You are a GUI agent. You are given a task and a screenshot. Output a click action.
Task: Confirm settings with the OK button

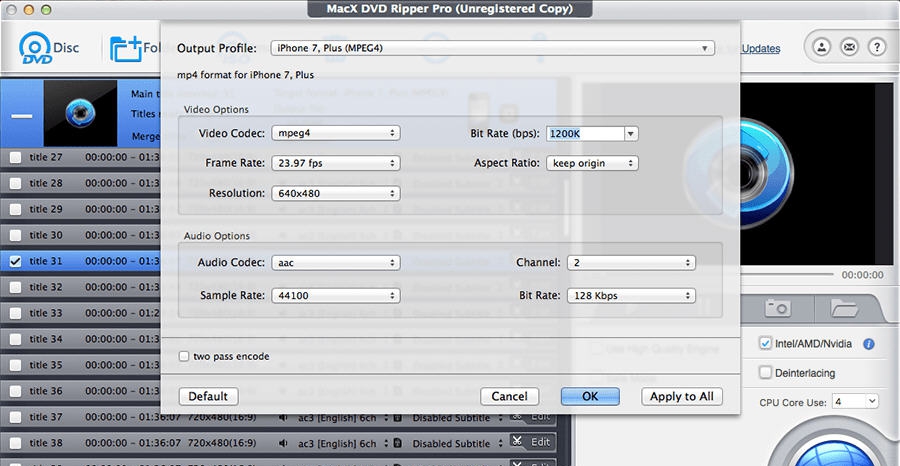pyautogui.click(x=590, y=397)
